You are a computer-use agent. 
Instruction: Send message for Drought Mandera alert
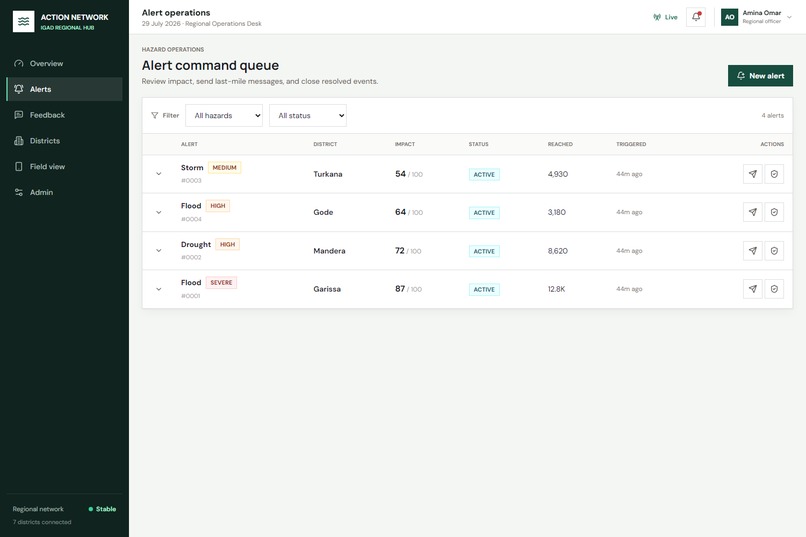(x=753, y=251)
